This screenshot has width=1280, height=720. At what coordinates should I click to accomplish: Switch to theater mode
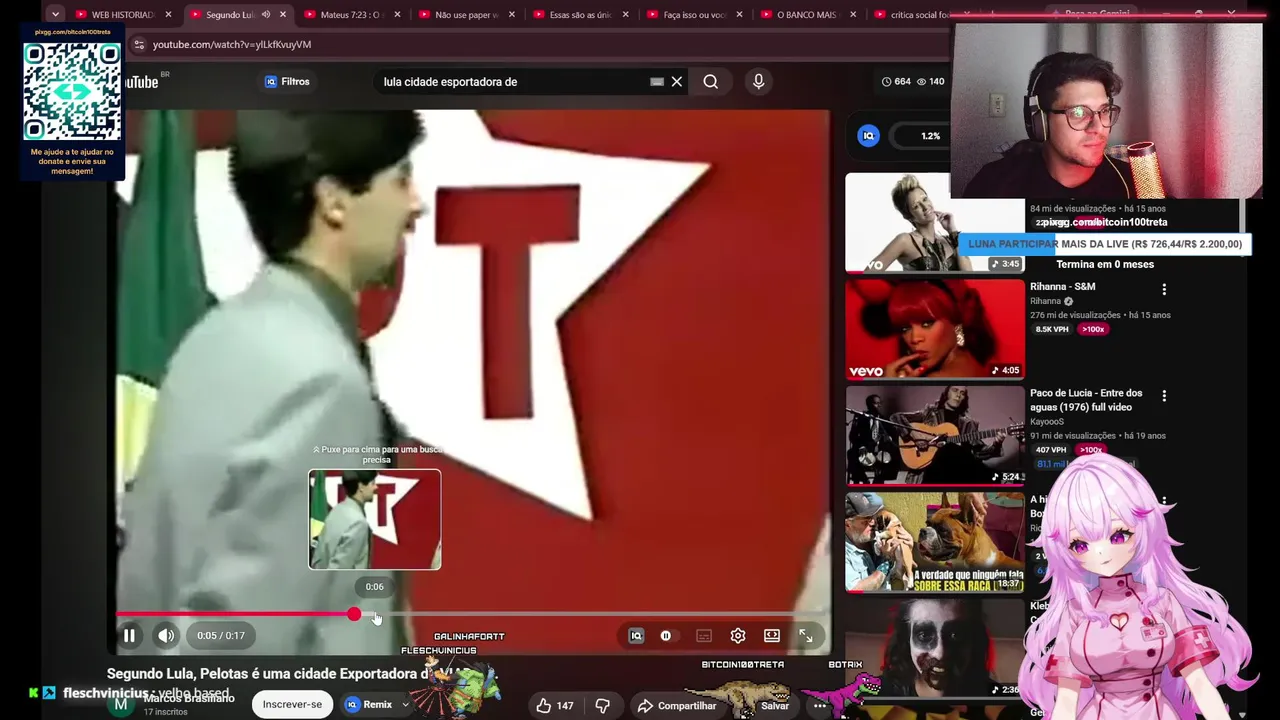[x=772, y=636]
